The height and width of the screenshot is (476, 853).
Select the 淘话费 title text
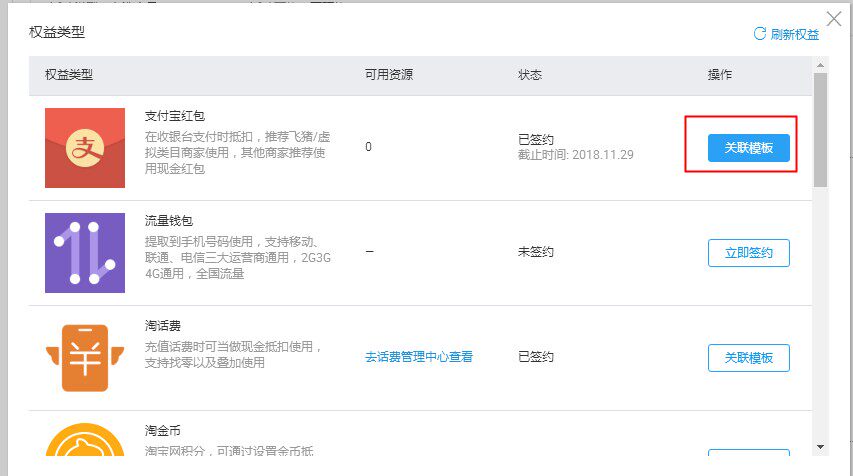coord(163,326)
